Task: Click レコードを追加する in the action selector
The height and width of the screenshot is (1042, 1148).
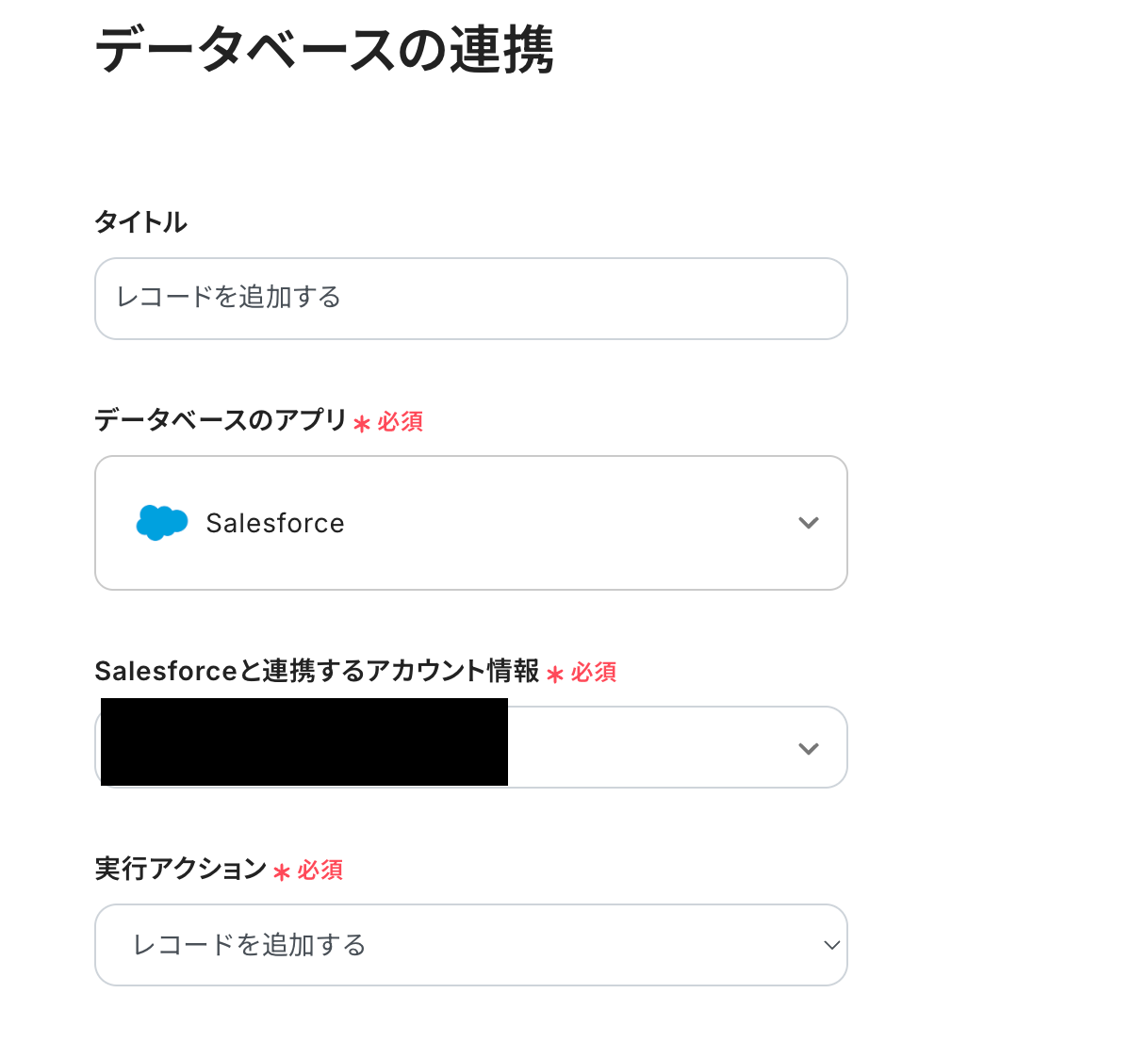Action: [250, 945]
